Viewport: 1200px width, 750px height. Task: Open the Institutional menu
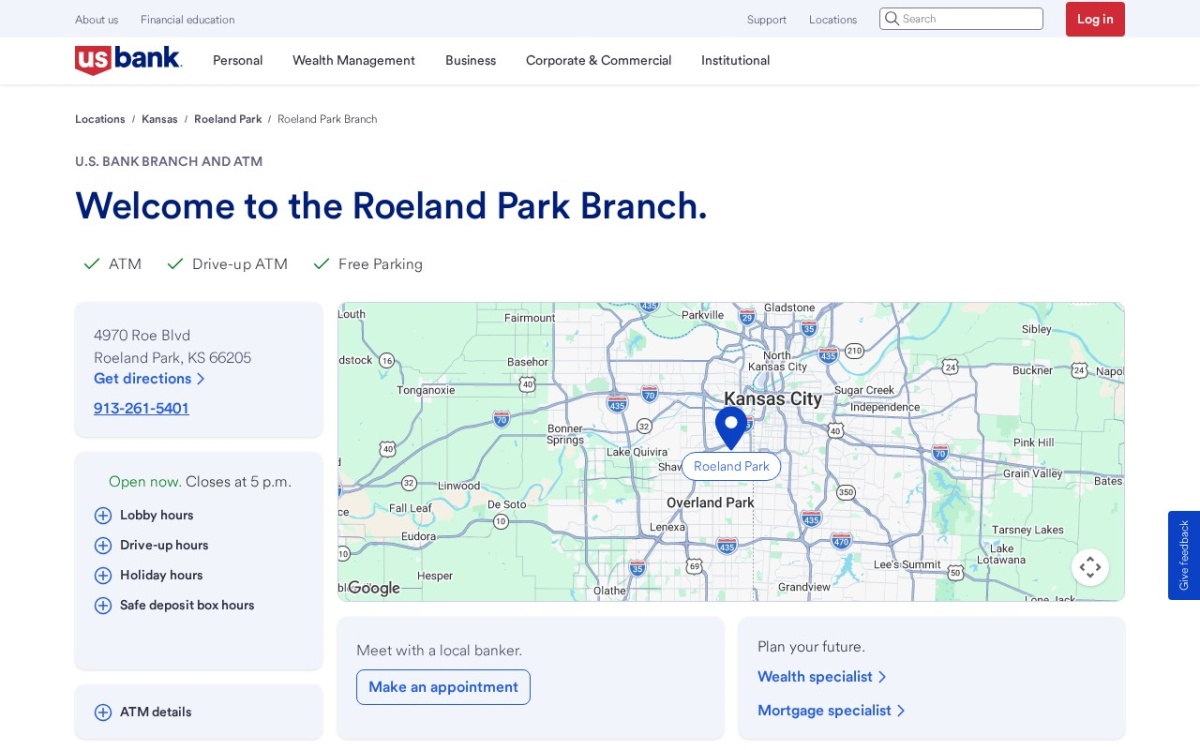pyautogui.click(x=736, y=60)
